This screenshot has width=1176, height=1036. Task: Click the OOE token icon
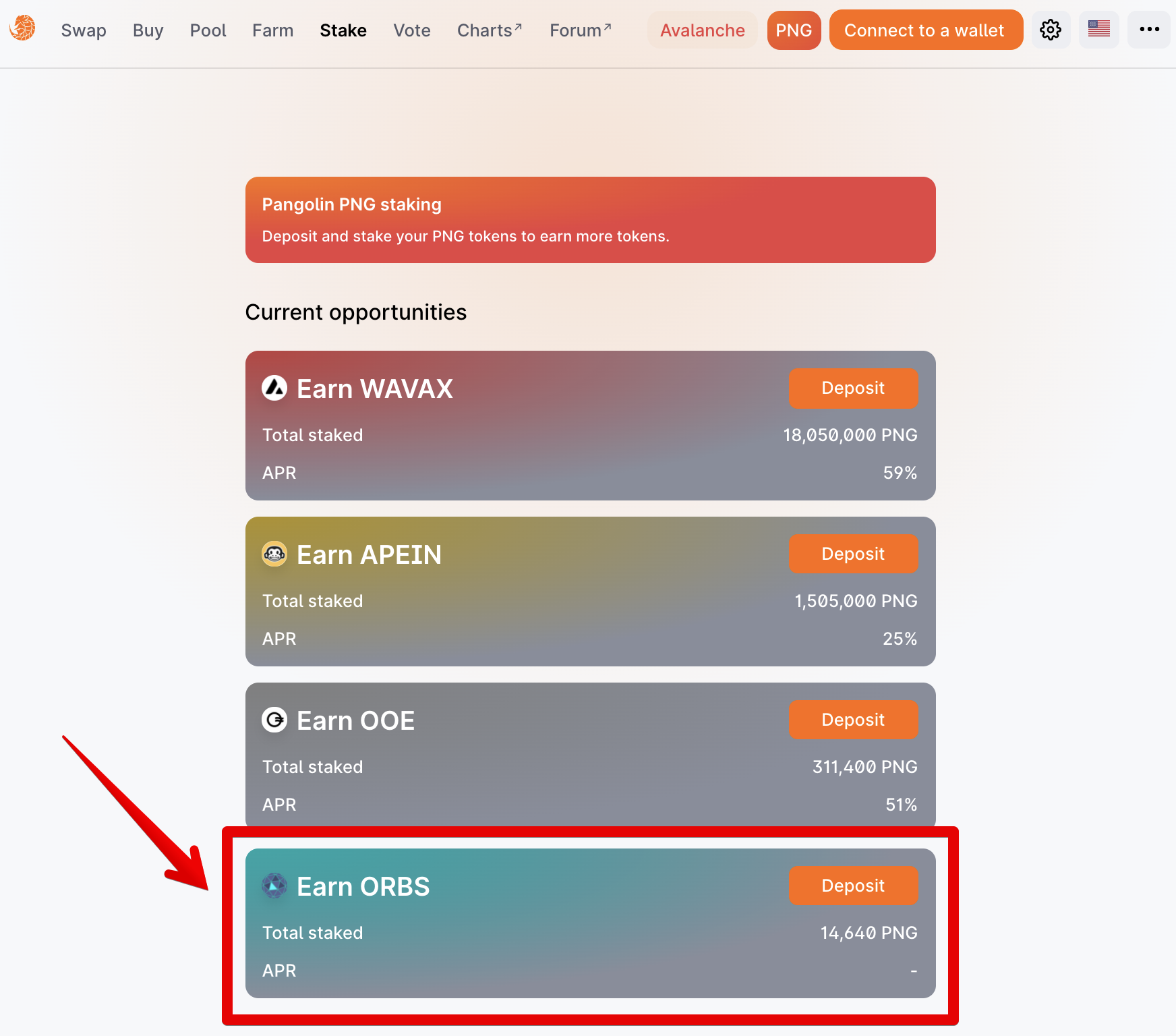pyautogui.click(x=274, y=720)
